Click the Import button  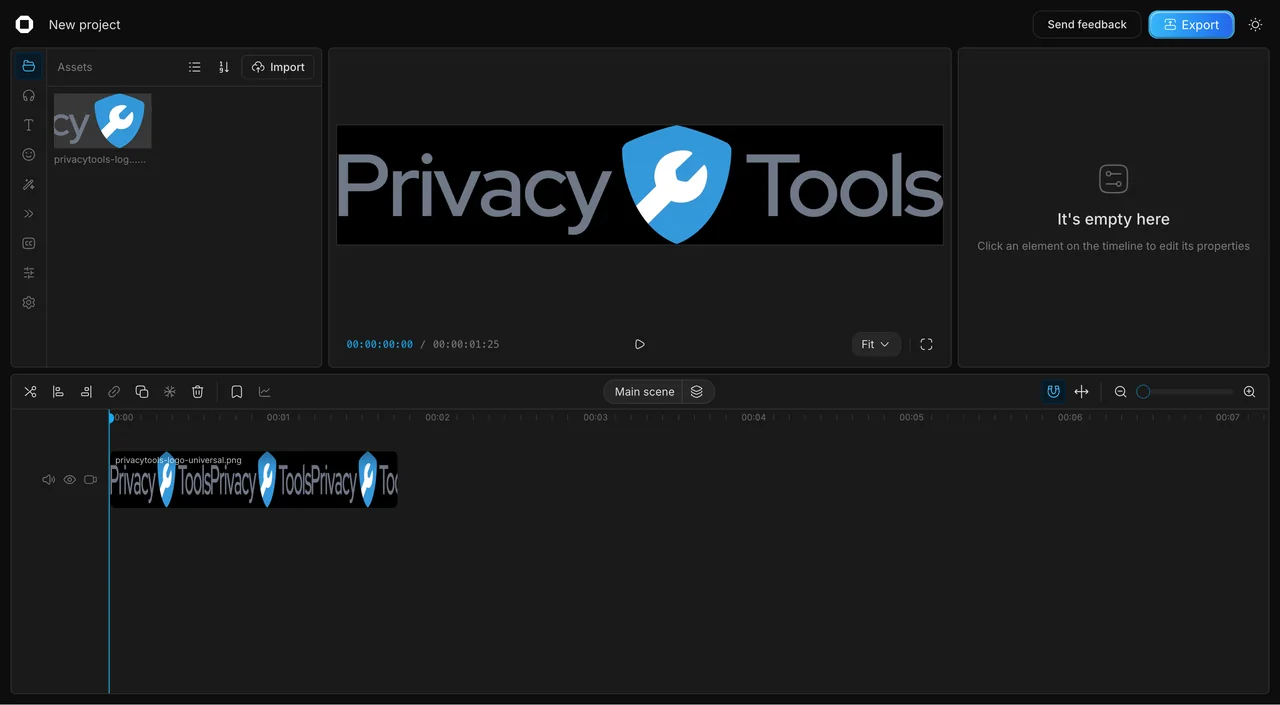278,67
